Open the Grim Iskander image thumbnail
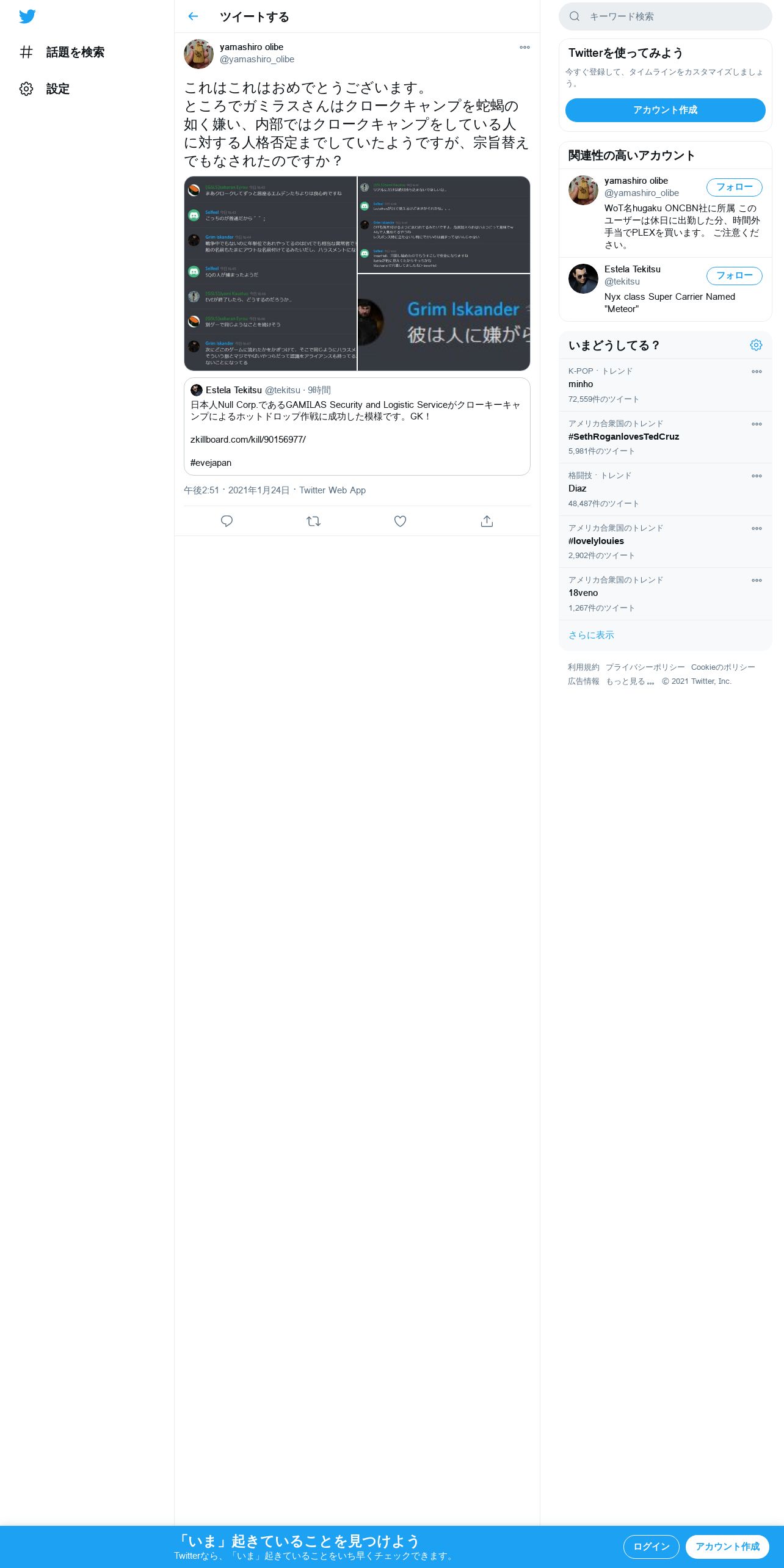This screenshot has width=784, height=1568. [x=444, y=322]
